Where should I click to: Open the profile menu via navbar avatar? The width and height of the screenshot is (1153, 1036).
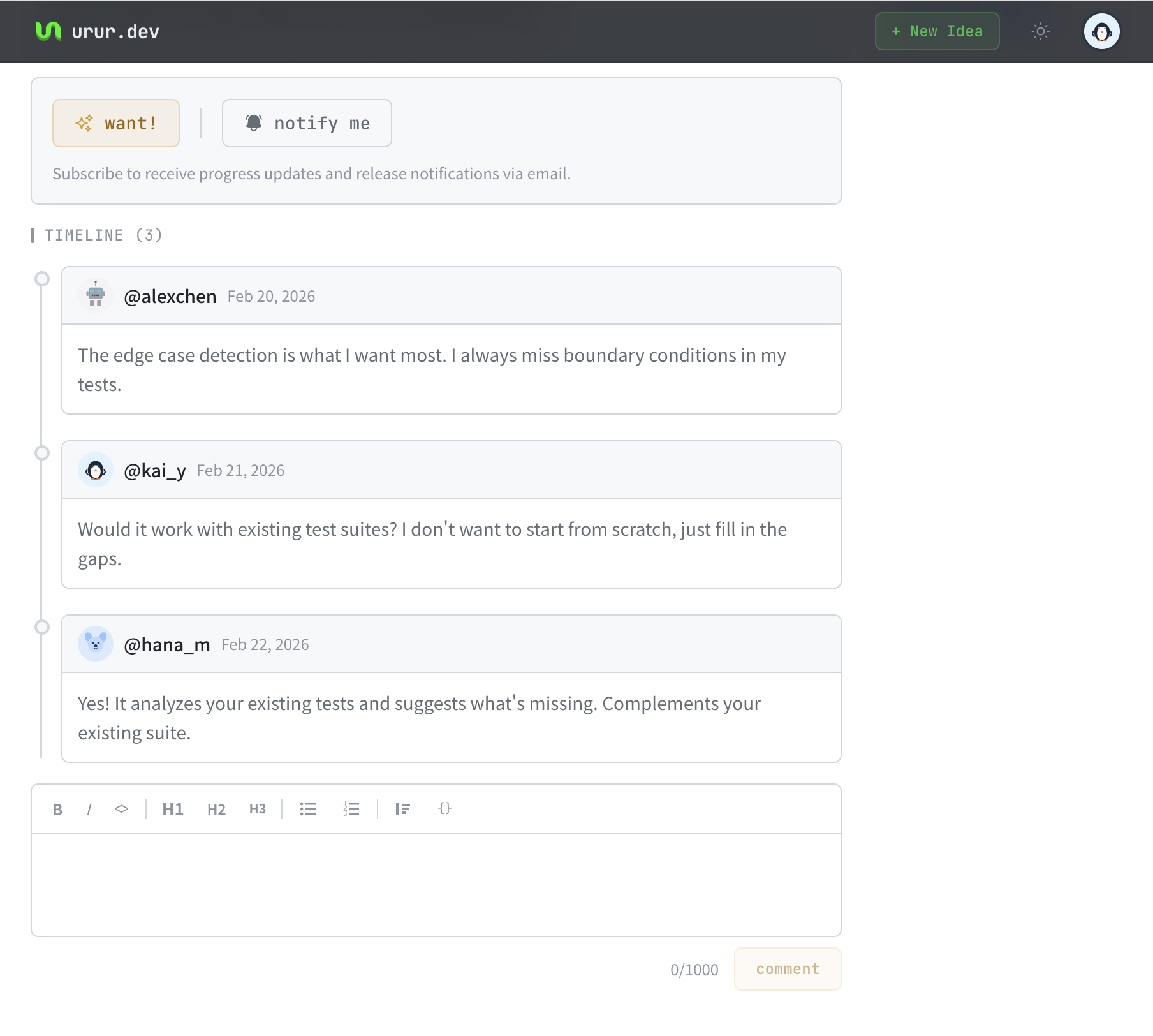click(x=1102, y=31)
